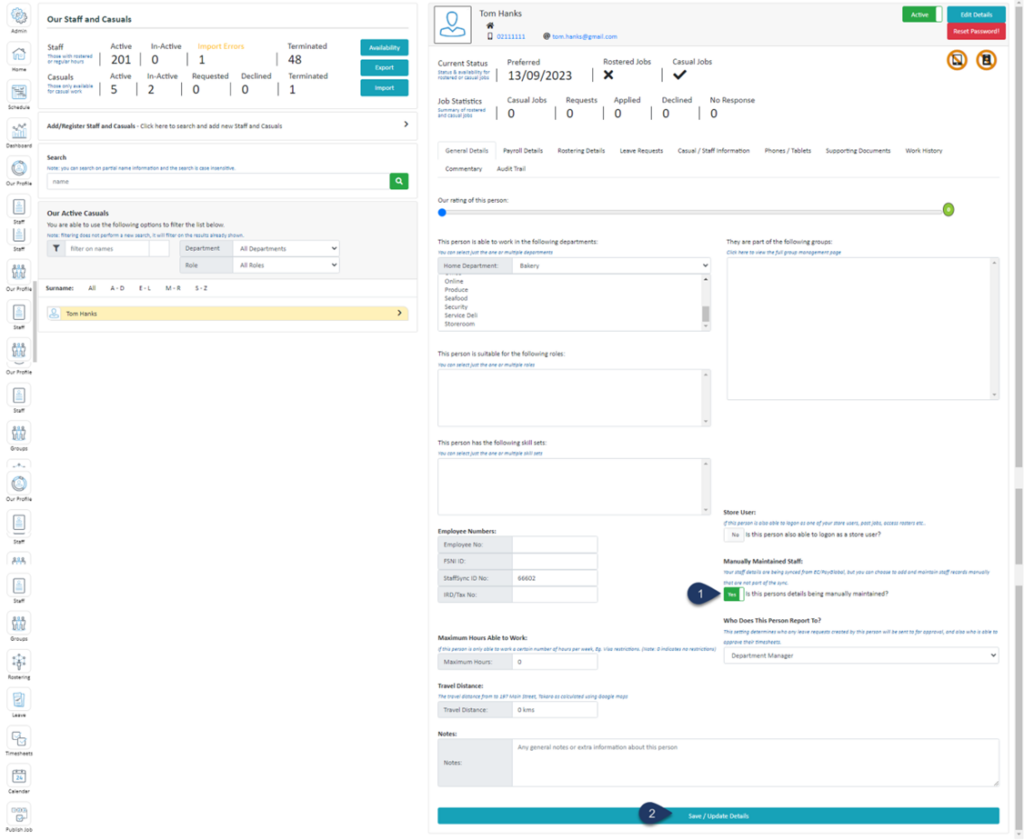
Task: Click the filter on names field
Action: pyautogui.click(x=106, y=248)
